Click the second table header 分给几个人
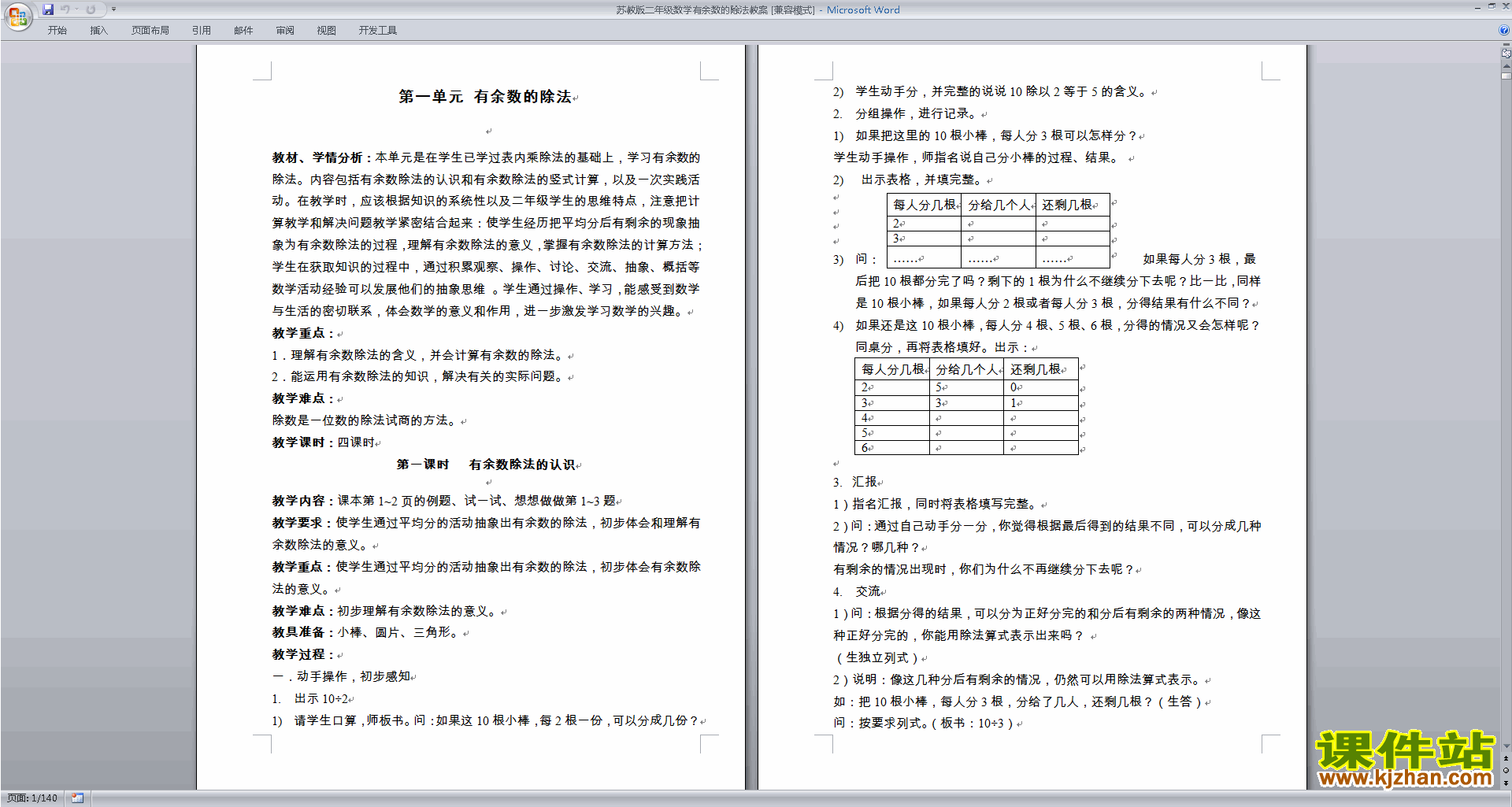Image resolution: width=1512 pixels, height=807 pixels. 967,369
